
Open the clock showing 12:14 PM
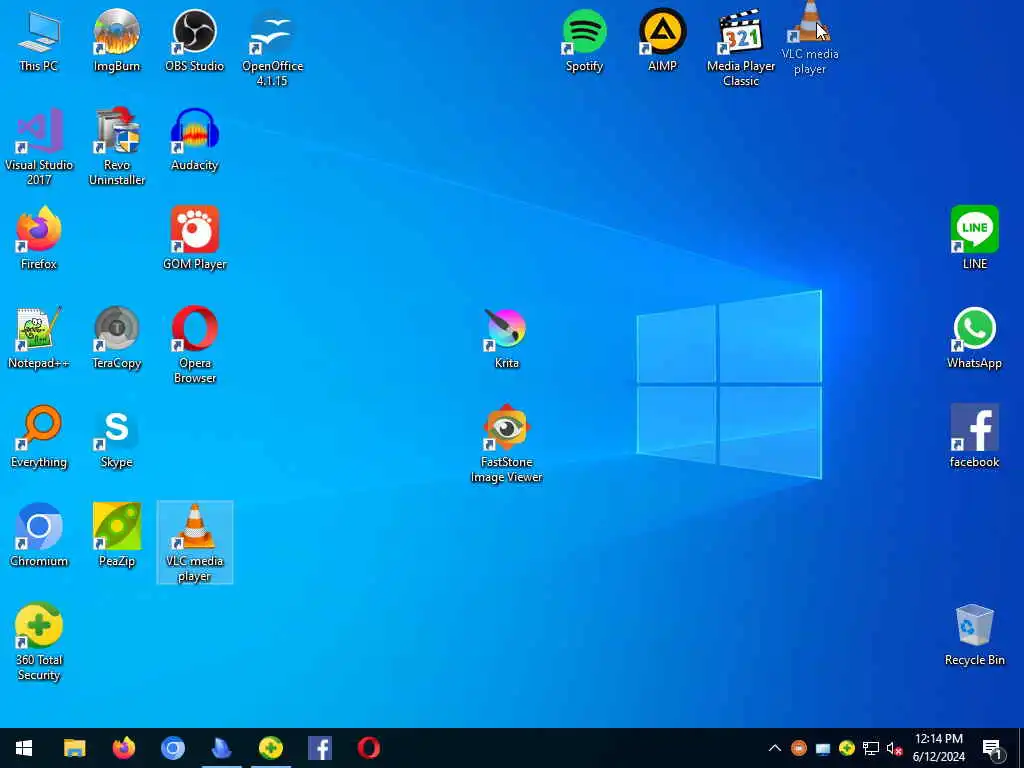tap(938, 748)
